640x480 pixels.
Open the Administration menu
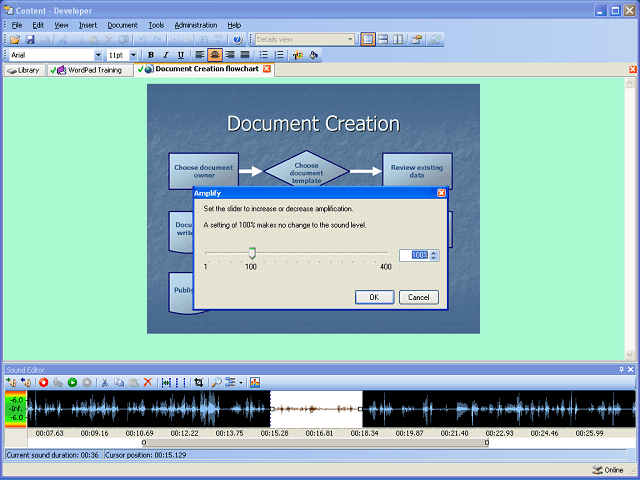(195, 24)
